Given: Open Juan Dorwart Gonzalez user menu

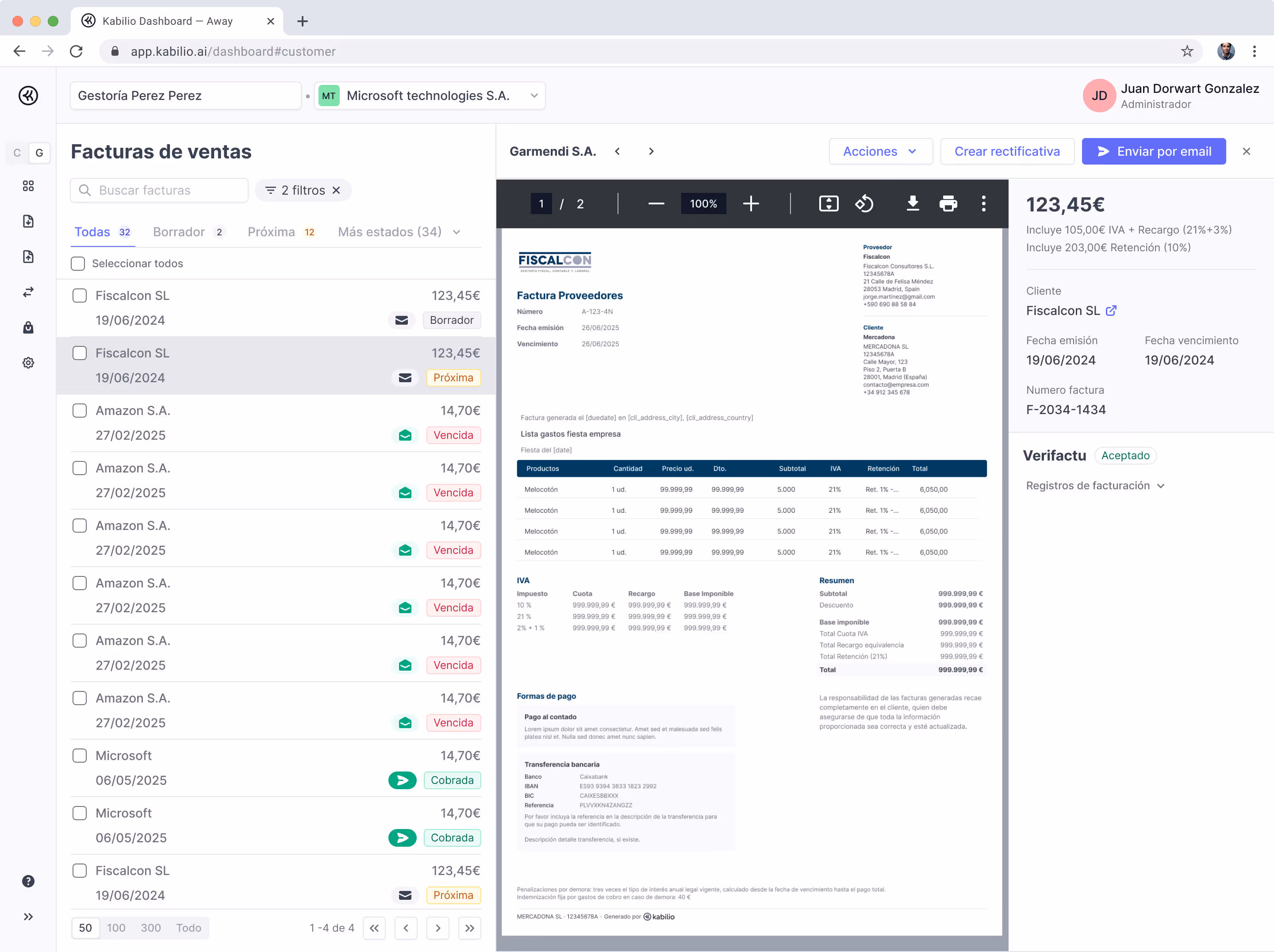Looking at the screenshot, I should (1170, 95).
